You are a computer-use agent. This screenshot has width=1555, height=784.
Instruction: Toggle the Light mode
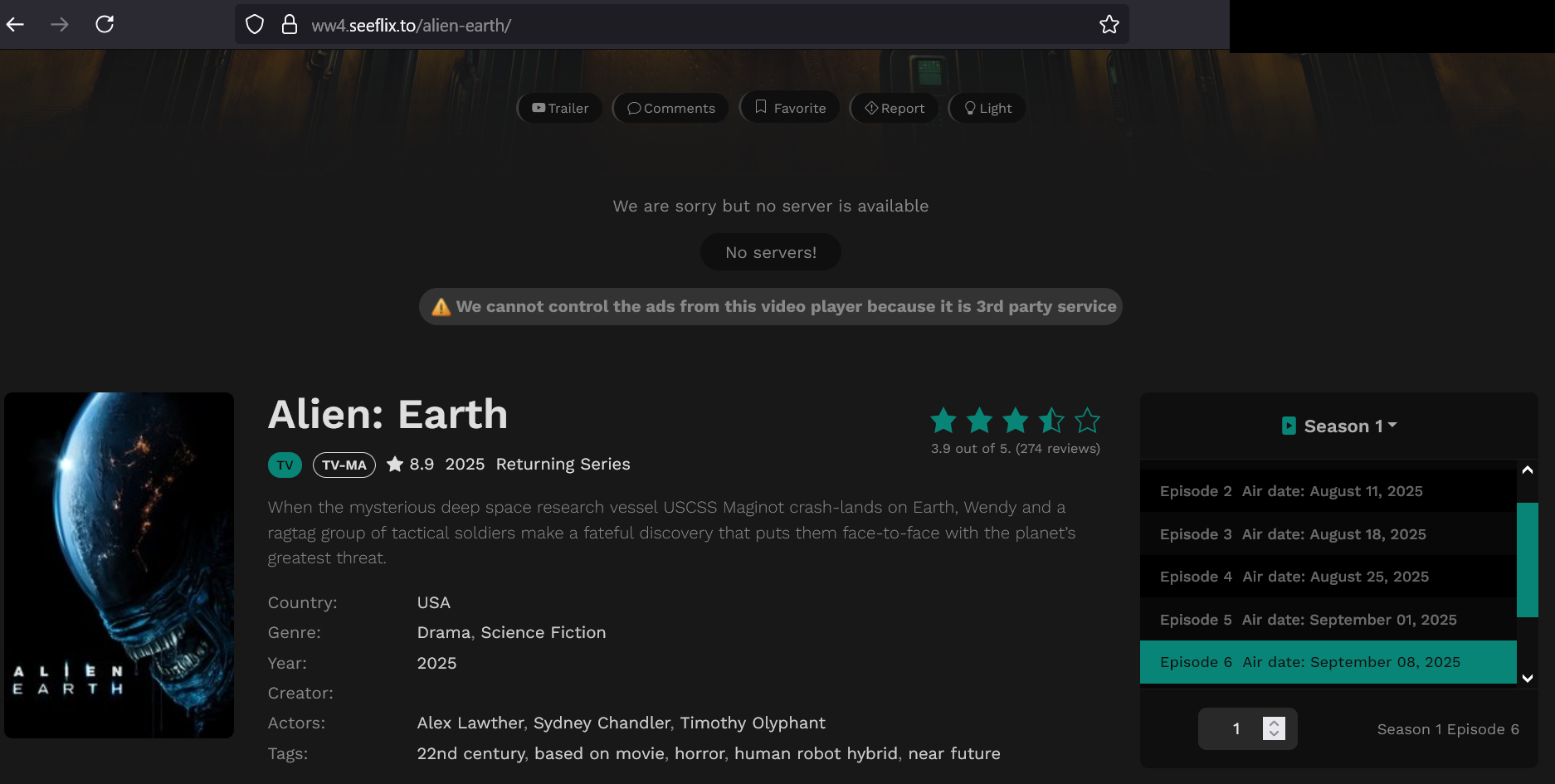[987, 108]
